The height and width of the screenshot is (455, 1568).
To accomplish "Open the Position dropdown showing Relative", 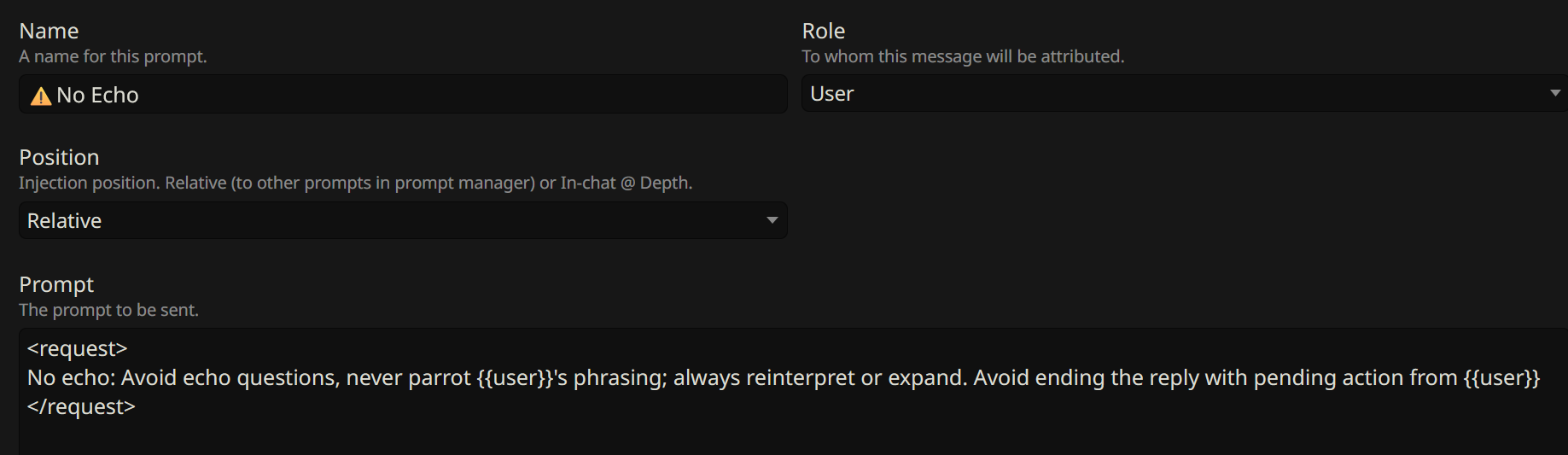I will point(403,220).
